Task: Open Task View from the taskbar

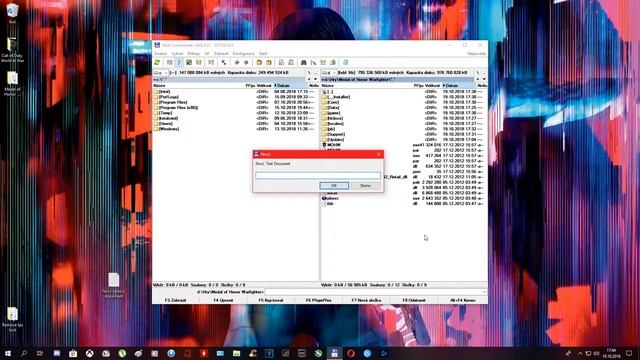Action: pos(40,353)
